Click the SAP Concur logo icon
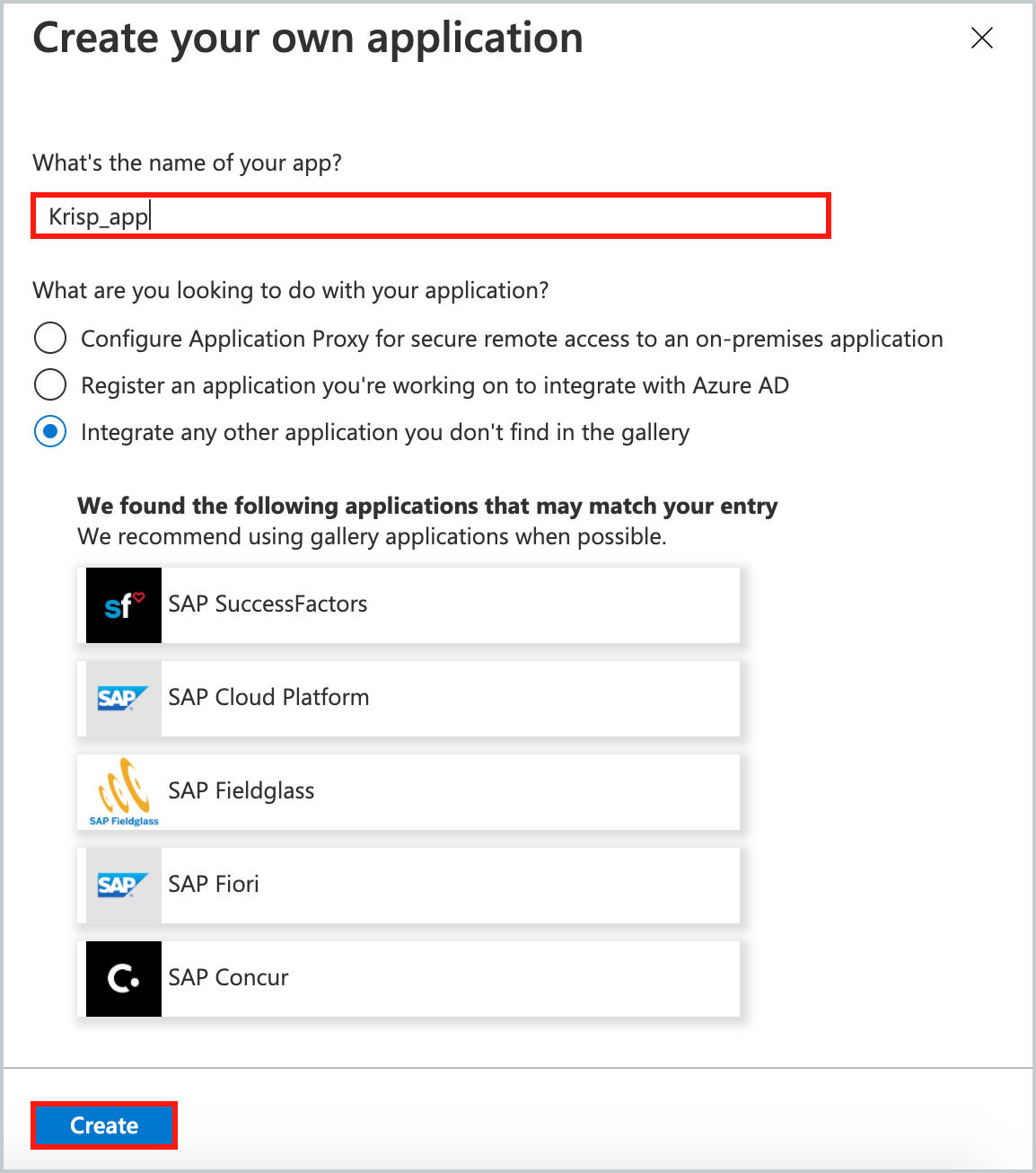The image size is (1036, 1173). [x=123, y=978]
